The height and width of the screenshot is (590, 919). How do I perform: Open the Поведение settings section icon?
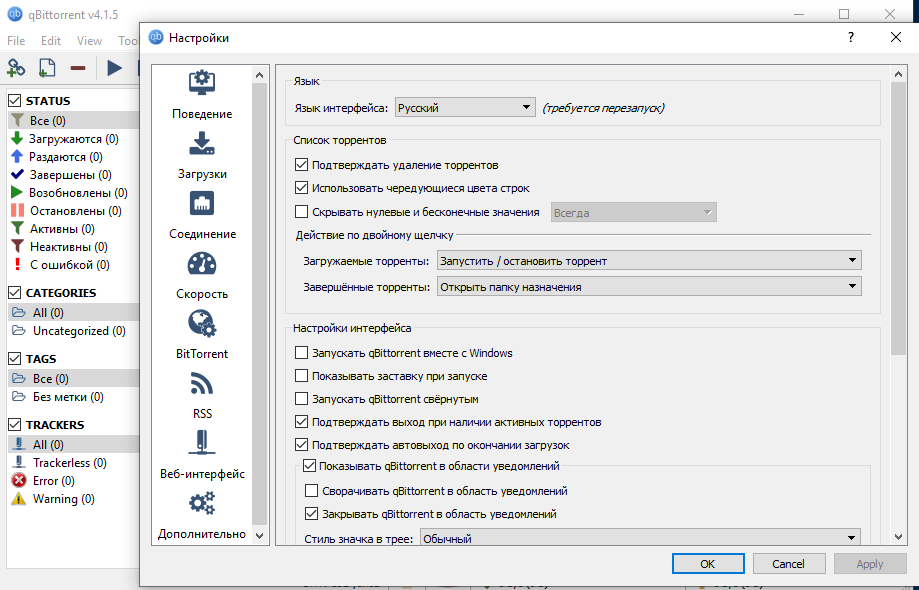coord(202,83)
